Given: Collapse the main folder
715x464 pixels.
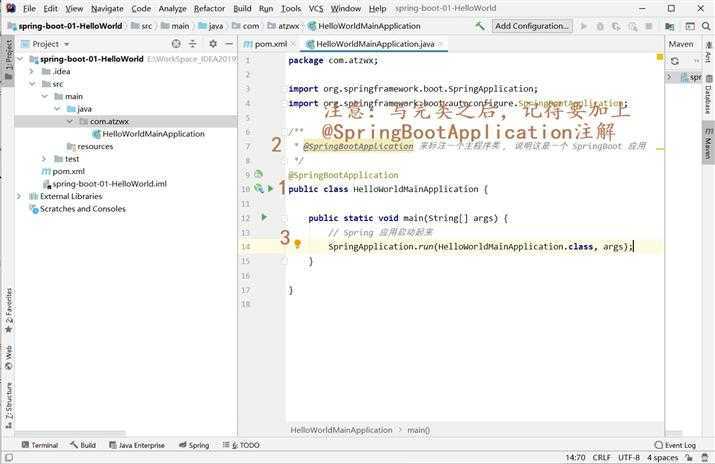Looking at the screenshot, I should pos(44,96).
